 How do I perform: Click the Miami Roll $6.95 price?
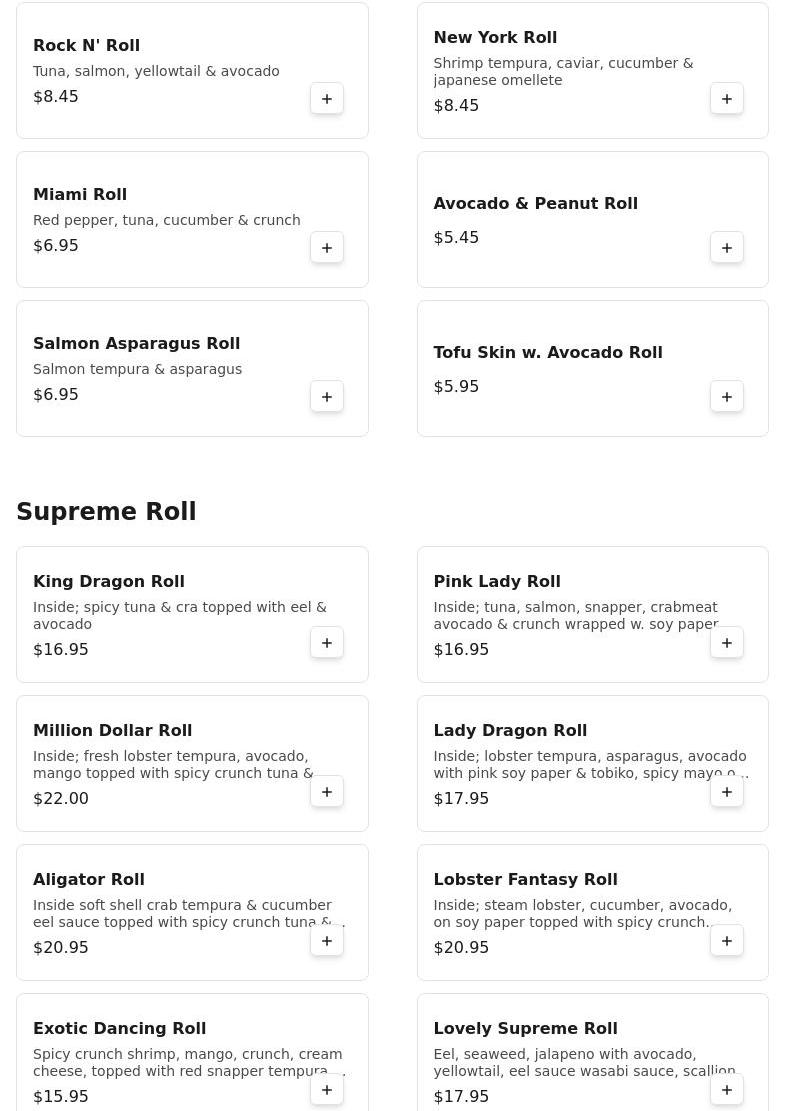pyautogui.click(x=56, y=246)
